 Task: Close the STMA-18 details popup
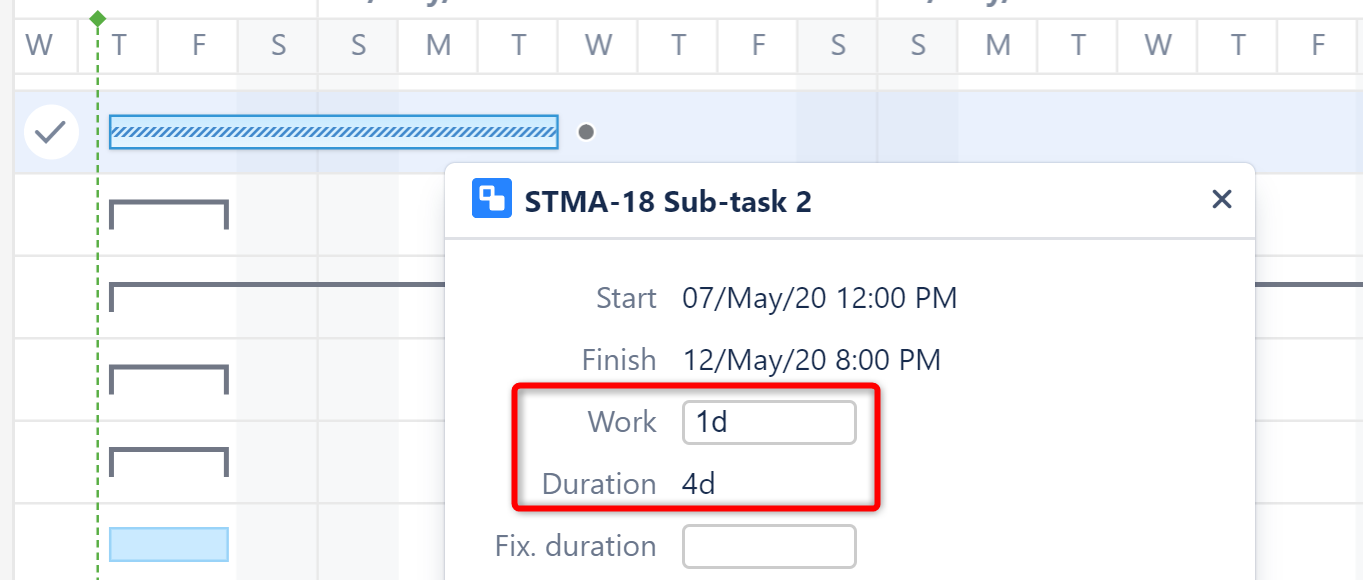coord(1221,200)
